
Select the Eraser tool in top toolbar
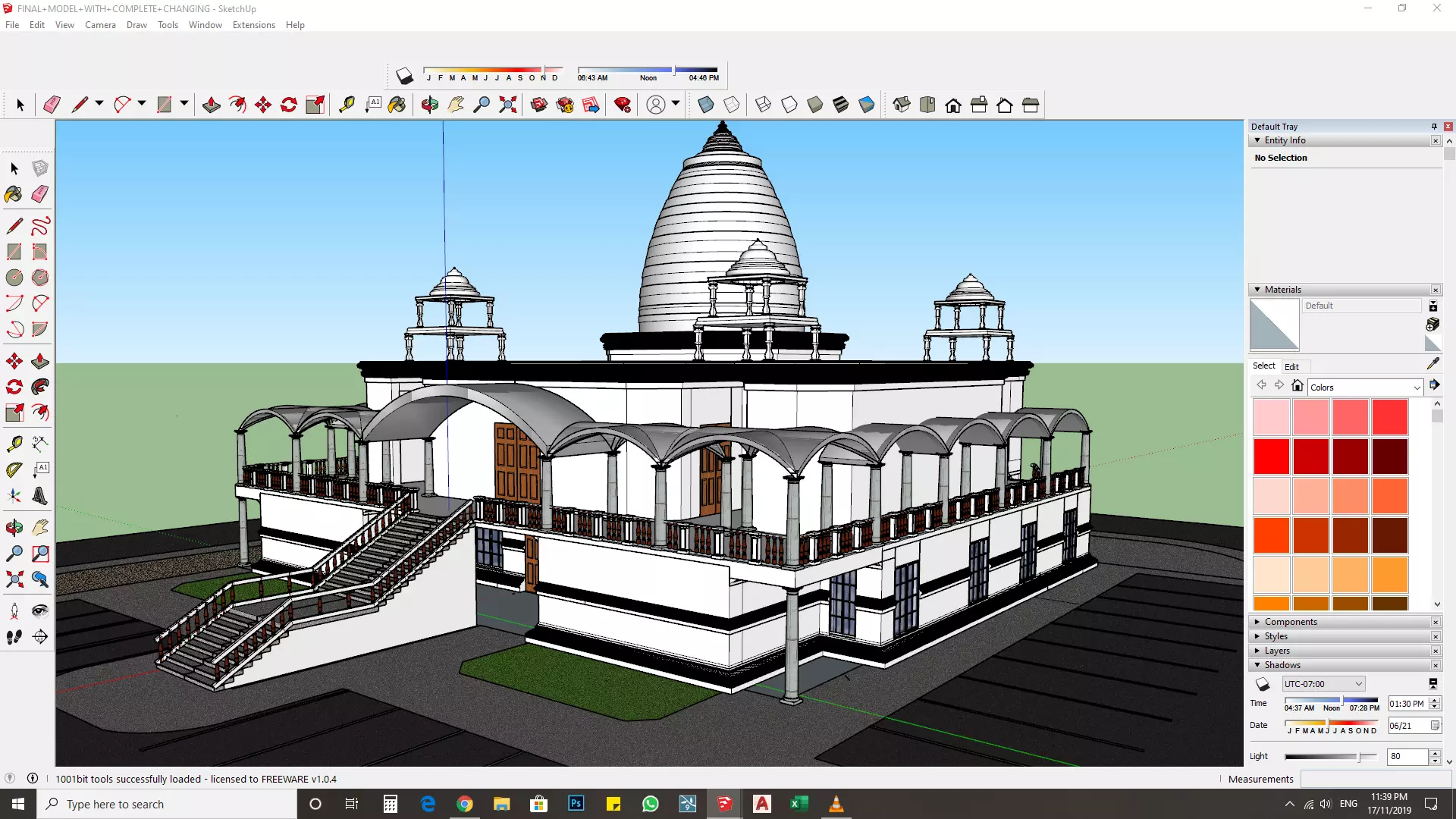pyautogui.click(x=52, y=105)
